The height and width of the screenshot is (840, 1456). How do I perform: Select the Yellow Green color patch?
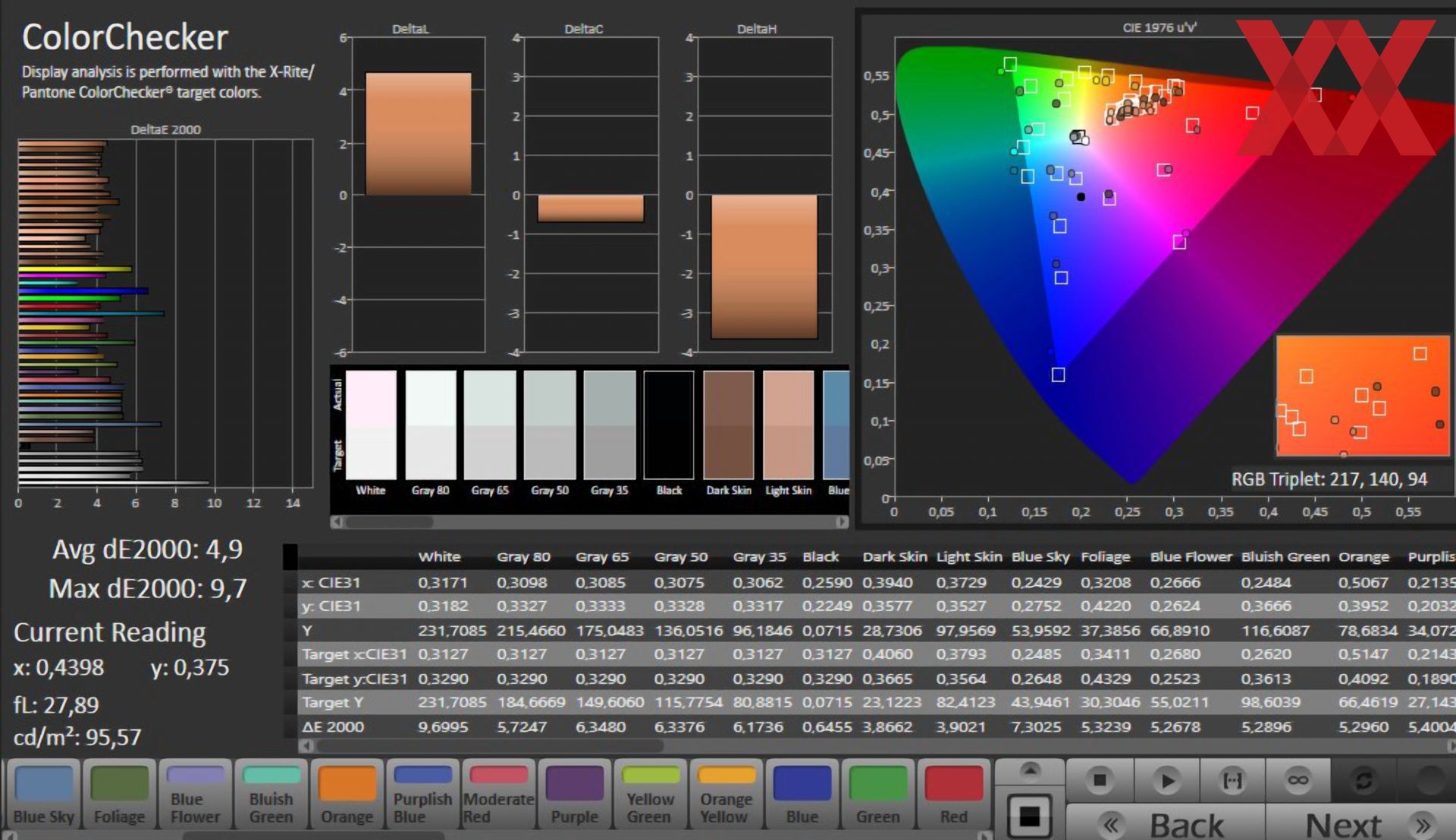(x=650, y=795)
